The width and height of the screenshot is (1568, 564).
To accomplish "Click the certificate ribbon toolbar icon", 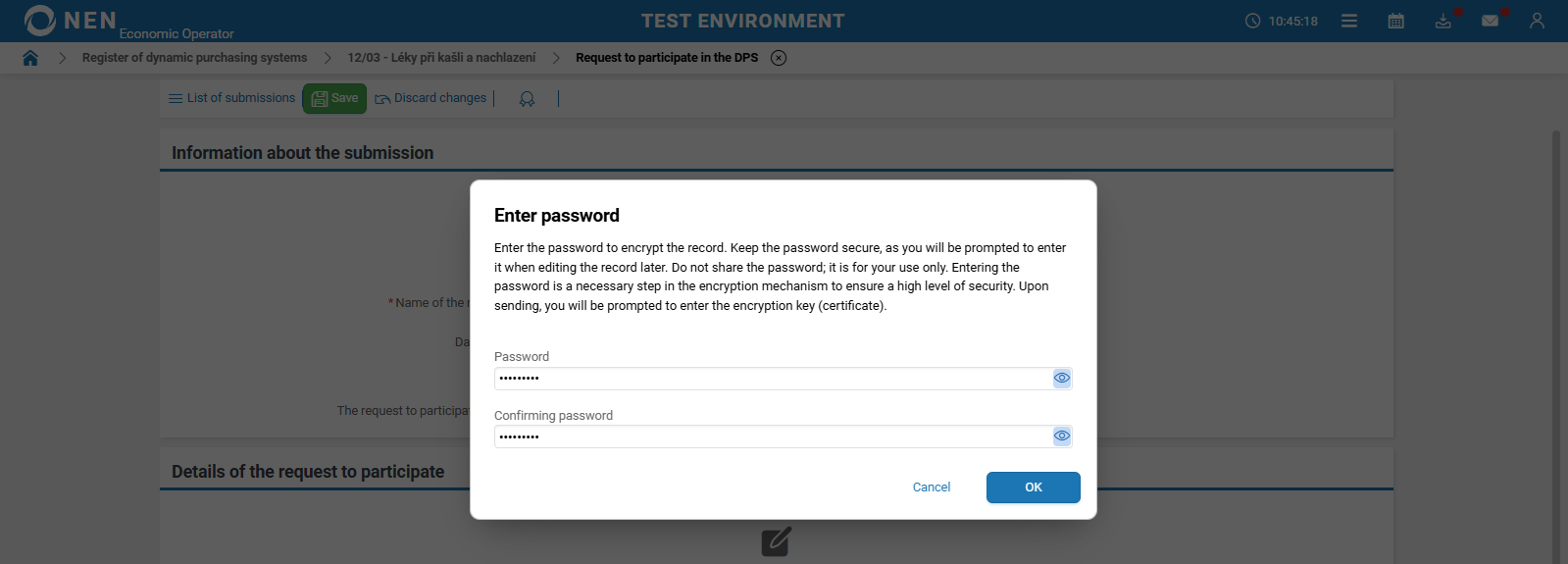I will point(527,99).
